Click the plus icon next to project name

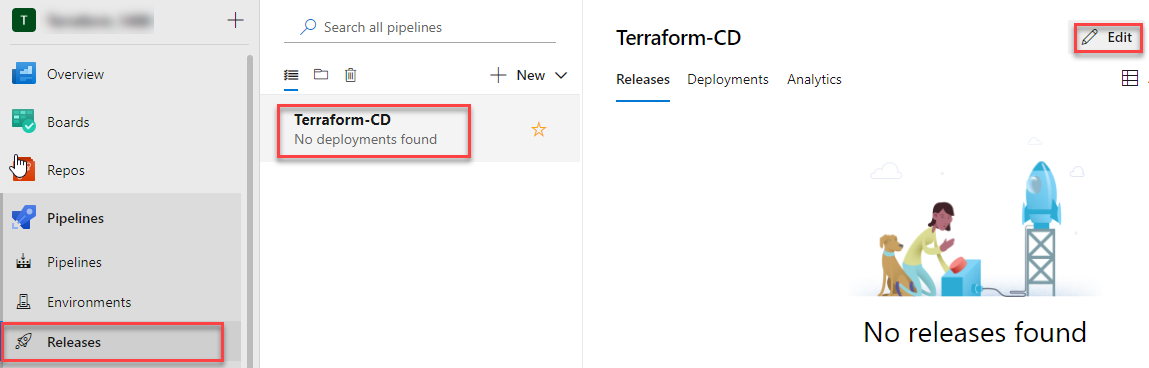[x=235, y=21]
